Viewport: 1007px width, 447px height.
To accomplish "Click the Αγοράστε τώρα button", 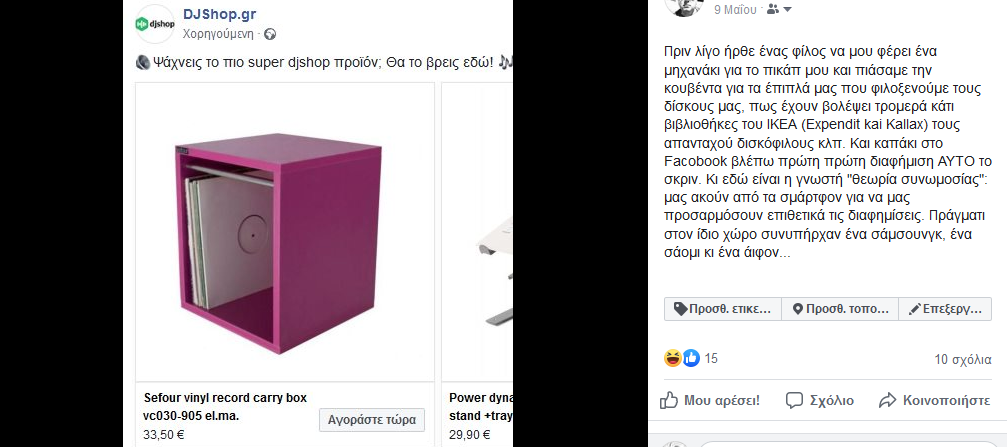I will [372, 420].
